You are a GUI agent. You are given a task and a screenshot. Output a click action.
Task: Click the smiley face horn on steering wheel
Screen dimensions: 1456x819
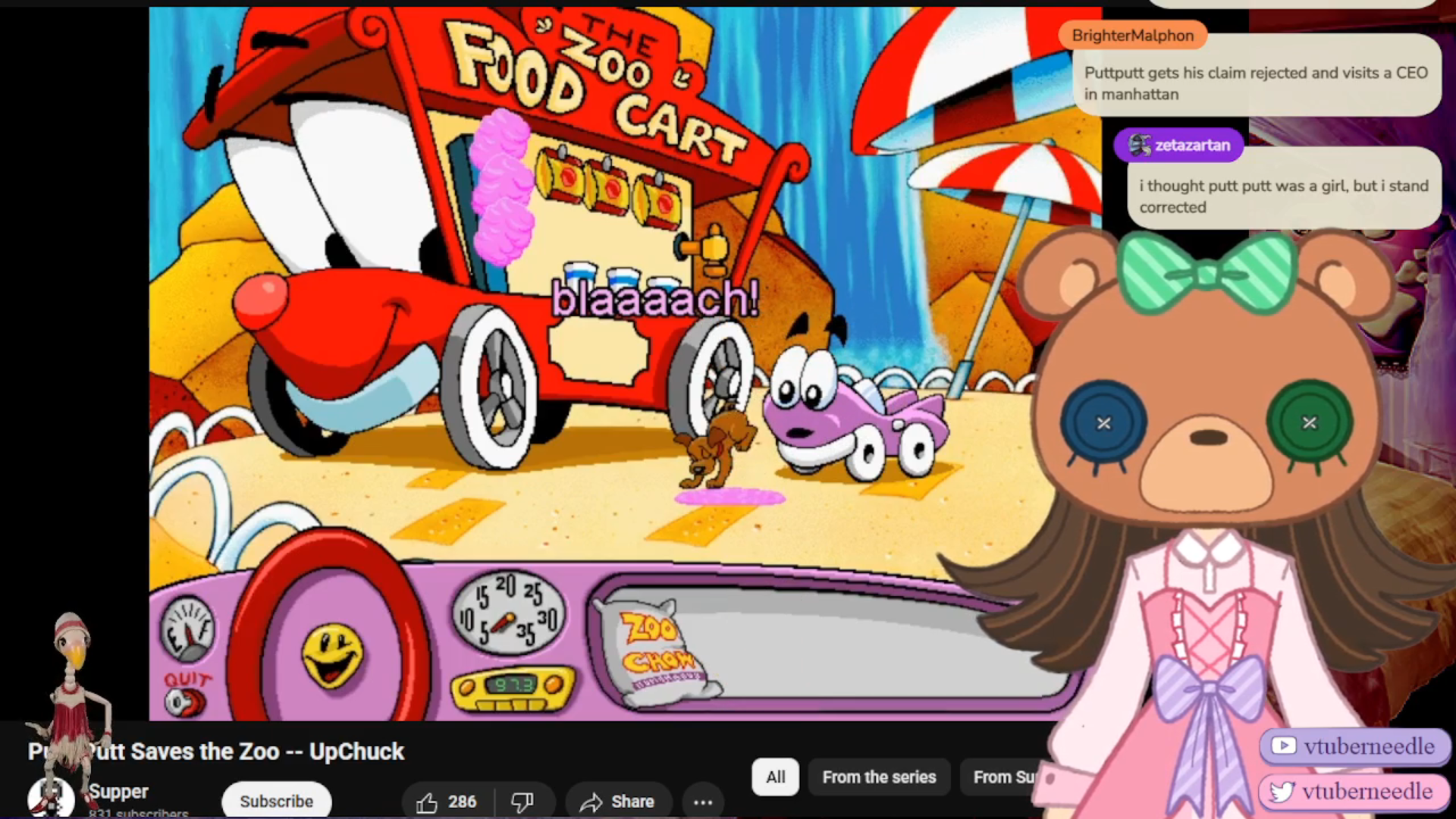[332, 654]
